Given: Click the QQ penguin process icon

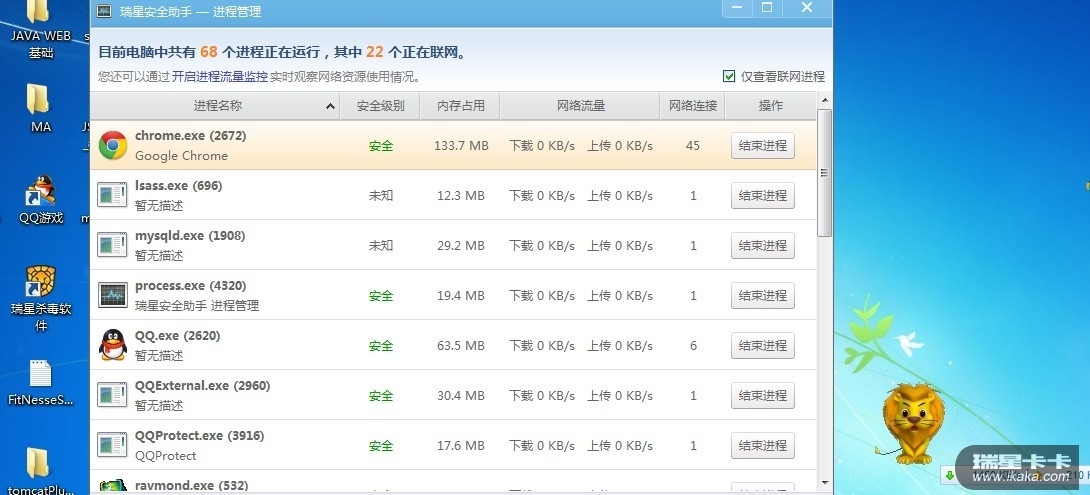Looking at the screenshot, I should click(112, 346).
